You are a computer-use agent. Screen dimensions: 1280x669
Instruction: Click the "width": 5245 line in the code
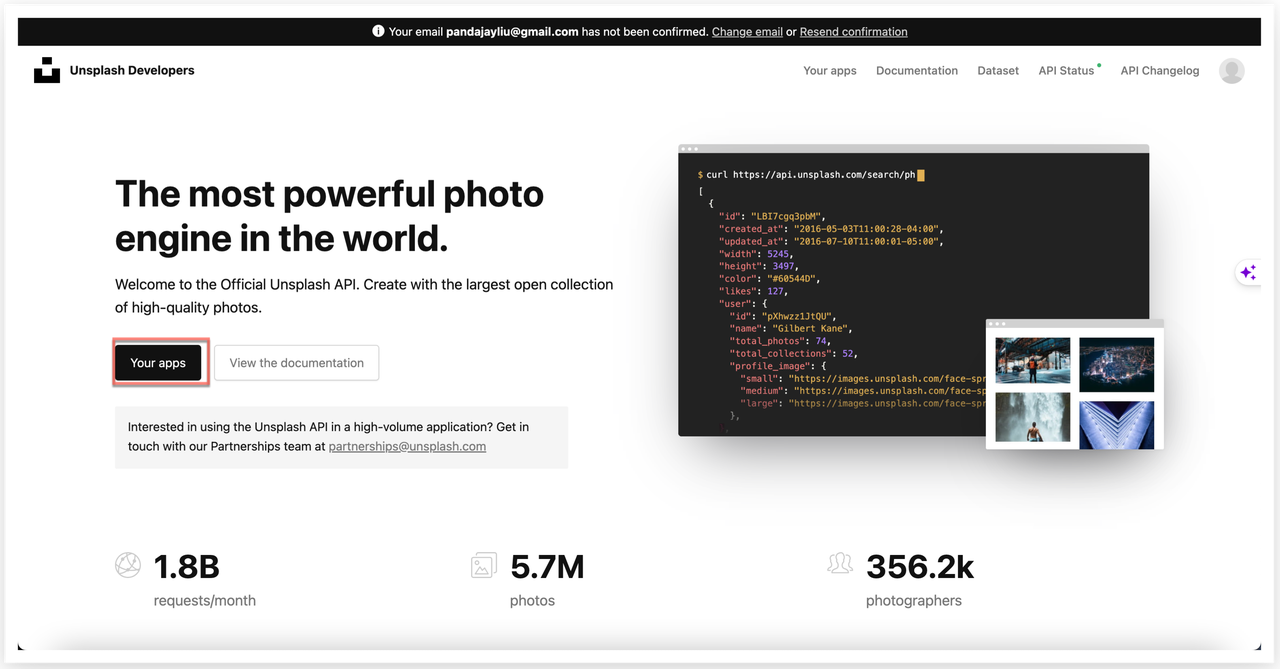(x=757, y=254)
